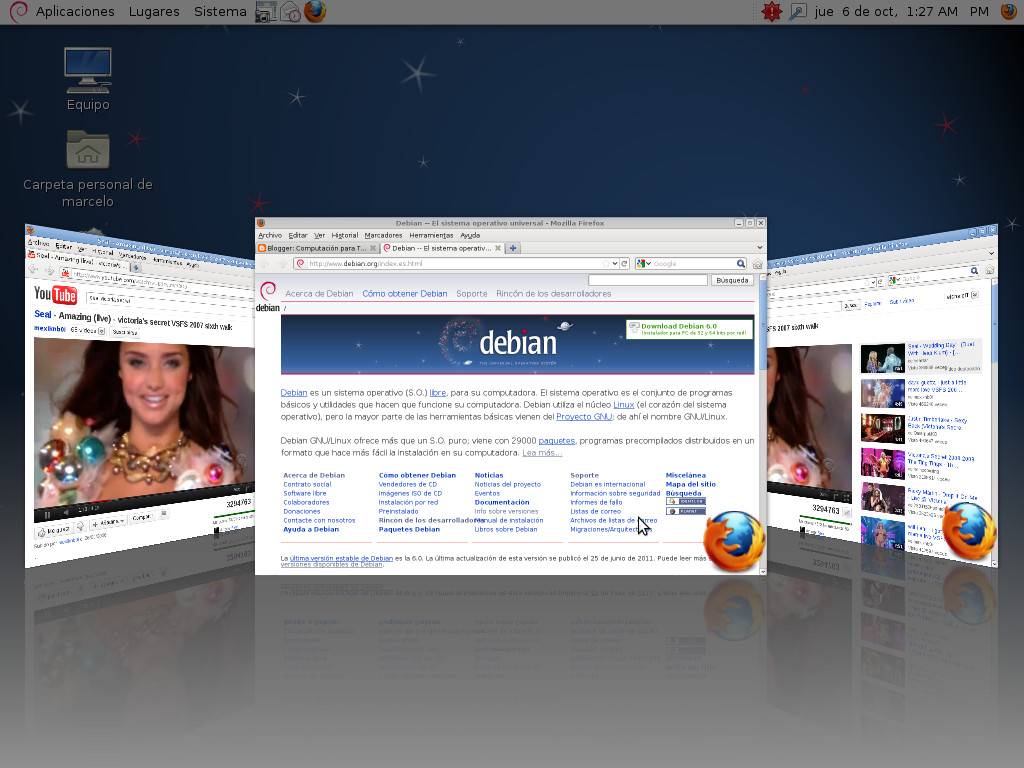Screen dimensions: 1024x768
Task: Click the Back navigation arrow
Action: 263,263
